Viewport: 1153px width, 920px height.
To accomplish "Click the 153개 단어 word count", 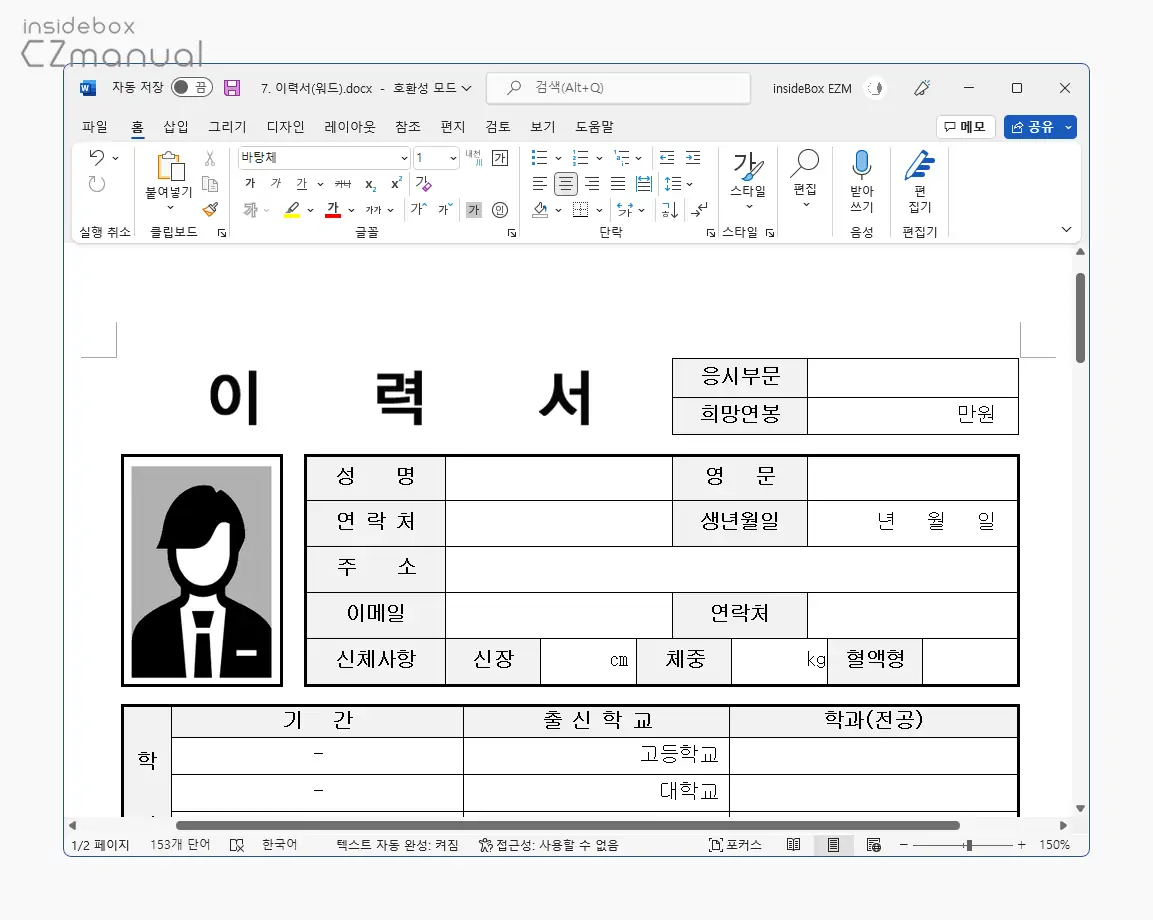I will click(180, 845).
